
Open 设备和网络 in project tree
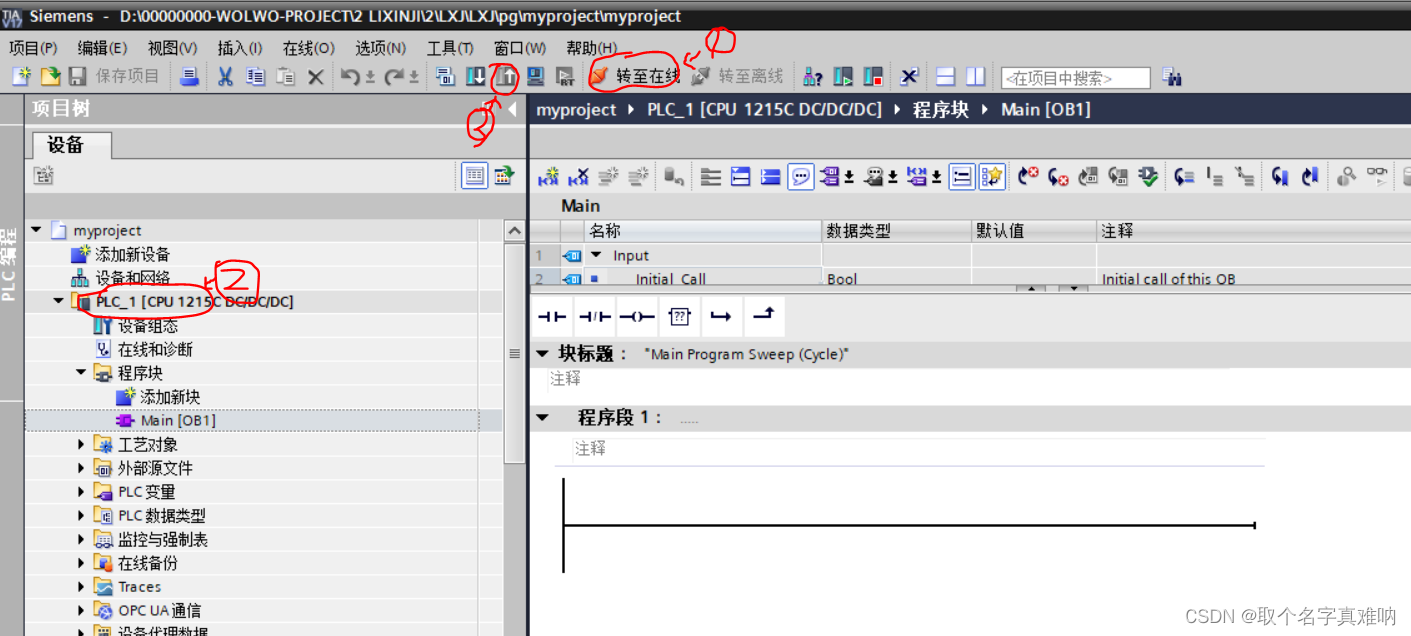click(x=132, y=277)
